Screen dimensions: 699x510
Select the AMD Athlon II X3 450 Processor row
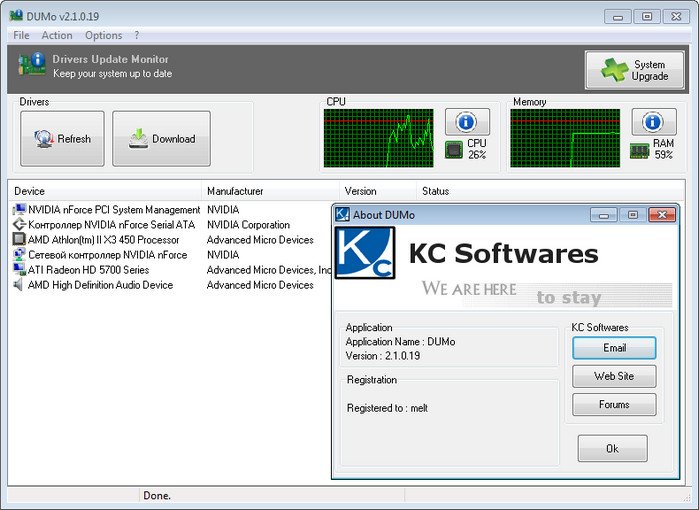(172, 240)
